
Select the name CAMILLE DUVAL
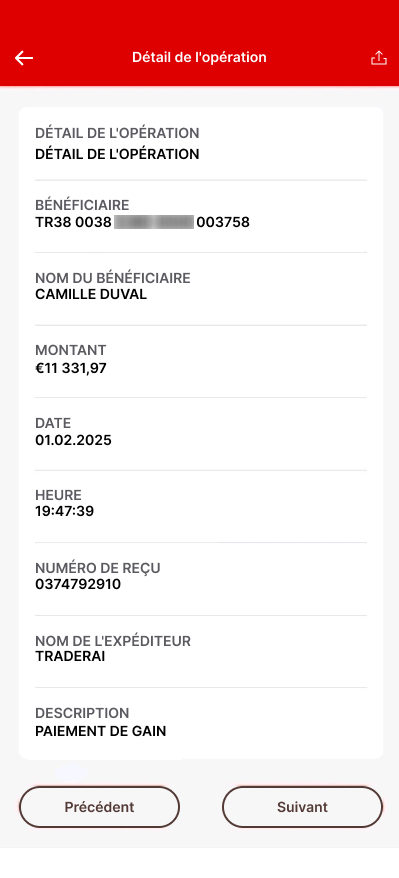[x=91, y=295]
